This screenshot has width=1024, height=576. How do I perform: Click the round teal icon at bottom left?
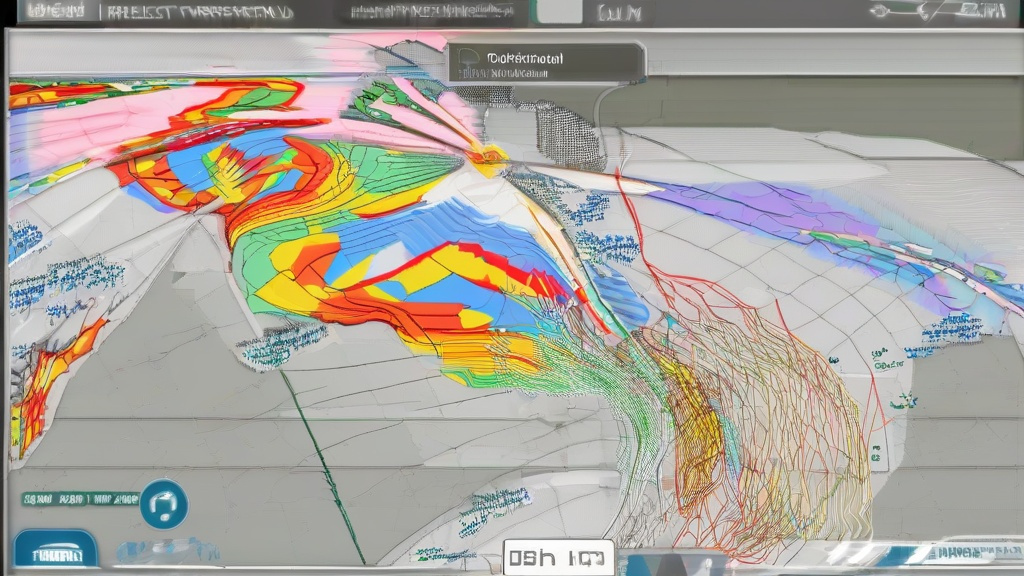pyautogui.click(x=164, y=504)
